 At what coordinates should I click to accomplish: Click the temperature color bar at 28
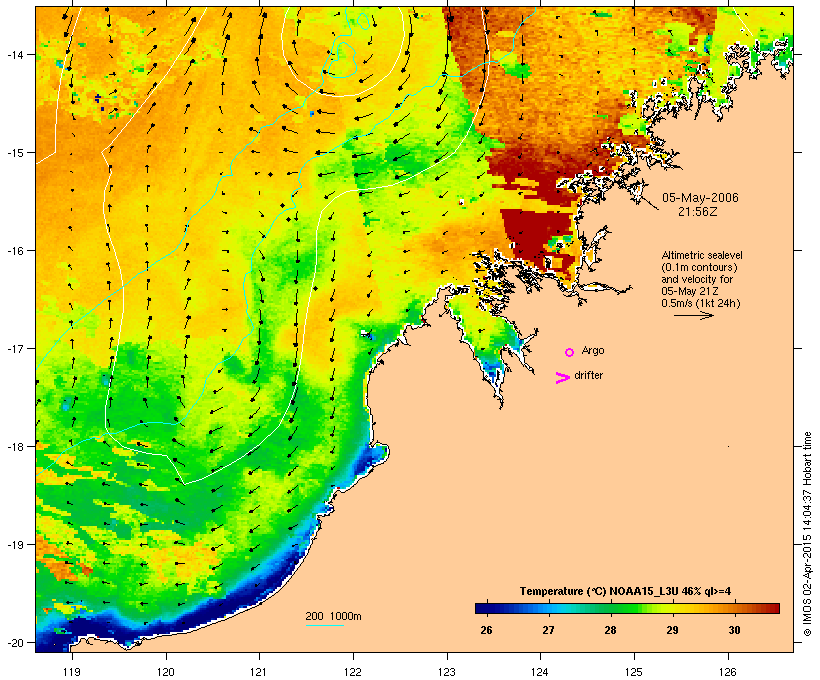[x=610, y=608]
